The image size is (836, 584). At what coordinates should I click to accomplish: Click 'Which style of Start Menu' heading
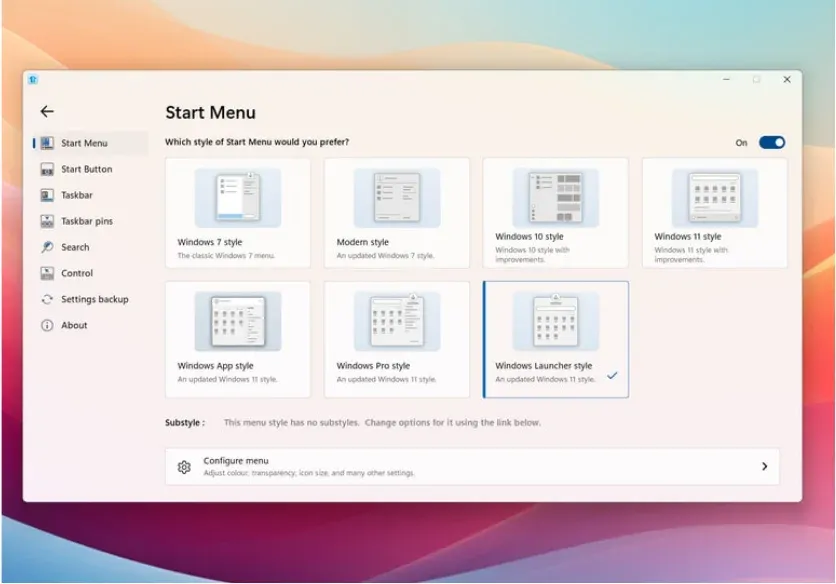coord(257,142)
